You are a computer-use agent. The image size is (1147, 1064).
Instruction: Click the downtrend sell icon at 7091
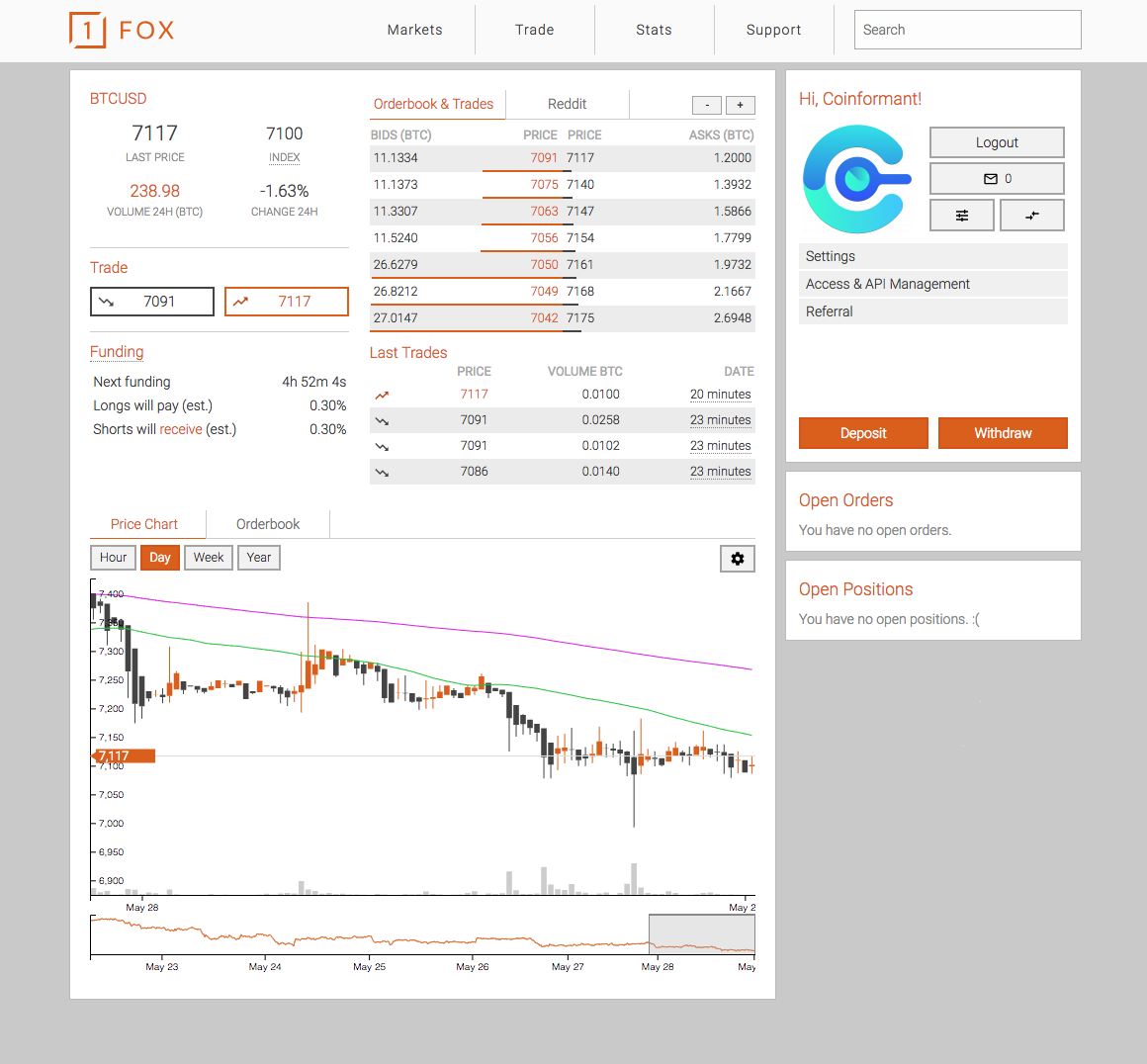(x=107, y=302)
